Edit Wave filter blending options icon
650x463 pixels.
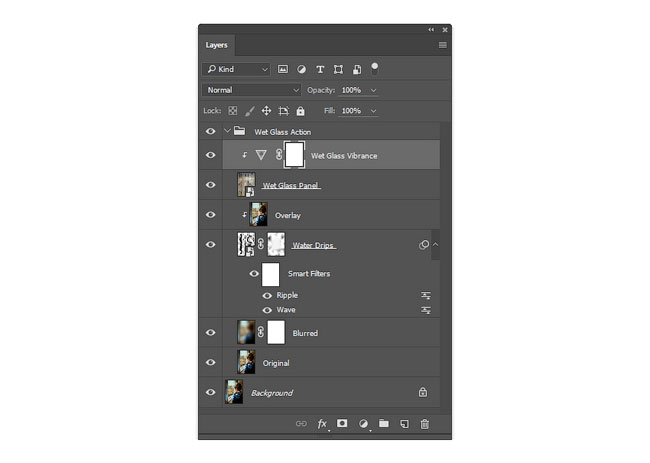[426, 310]
